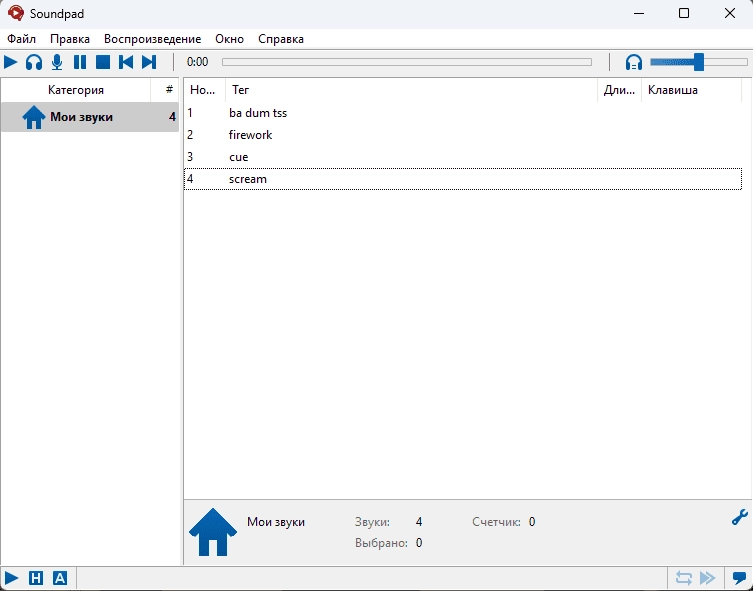Sort sounds by Тег column header
The height and width of the screenshot is (591, 753).
411,90
